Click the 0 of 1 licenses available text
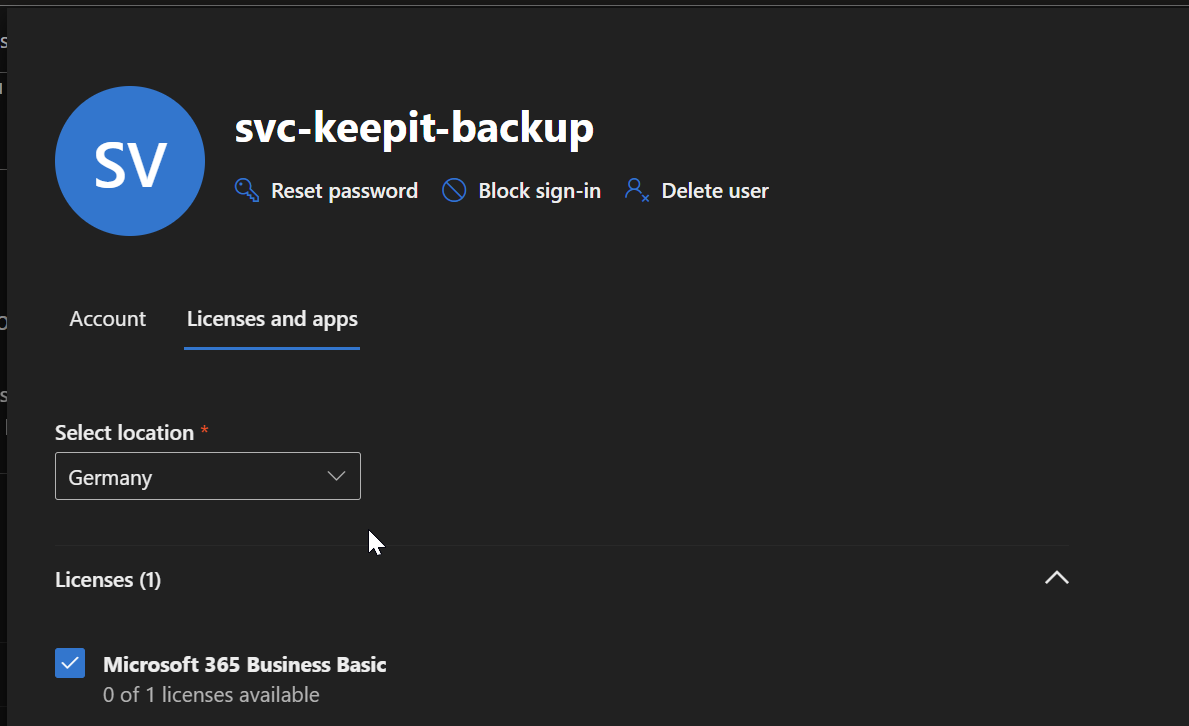This screenshot has width=1189, height=726. pos(211,694)
